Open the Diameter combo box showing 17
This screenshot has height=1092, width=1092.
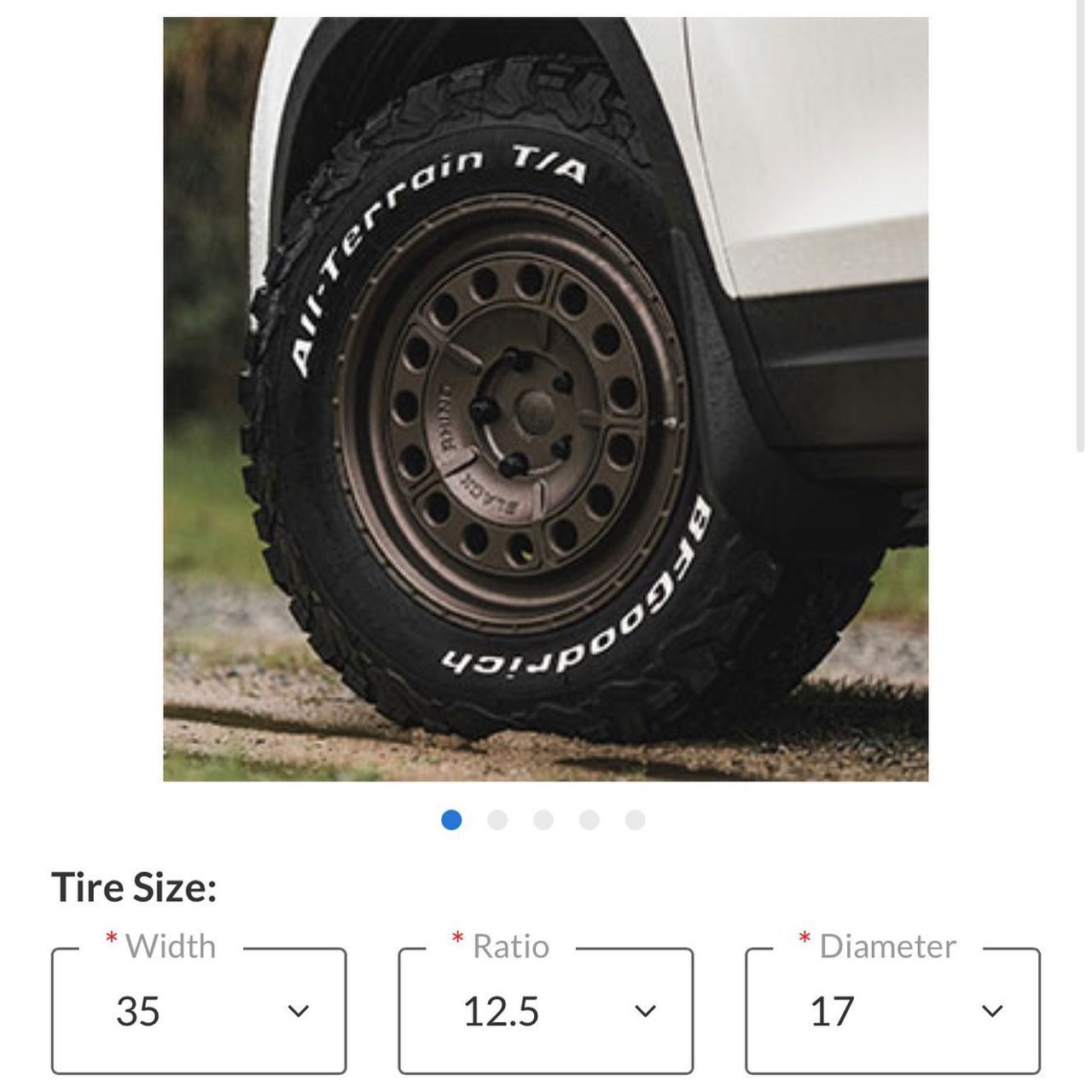pos(893,1011)
